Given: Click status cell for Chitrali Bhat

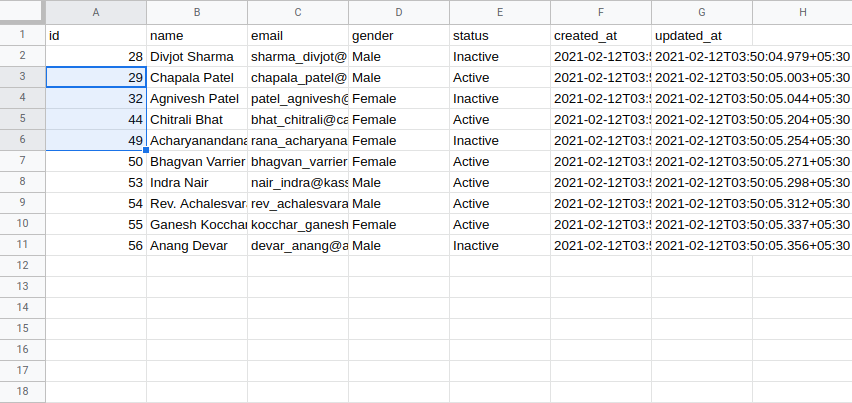Looking at the screenshot, I should click(x=500, y=119).
